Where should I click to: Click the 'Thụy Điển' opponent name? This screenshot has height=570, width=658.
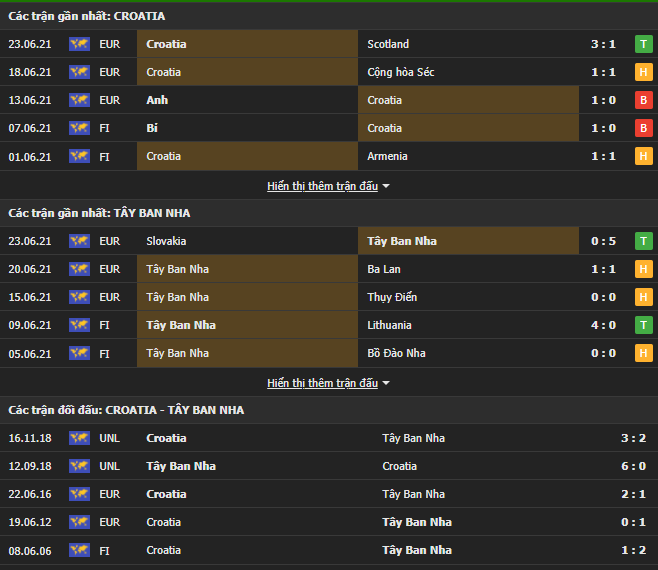393,297
